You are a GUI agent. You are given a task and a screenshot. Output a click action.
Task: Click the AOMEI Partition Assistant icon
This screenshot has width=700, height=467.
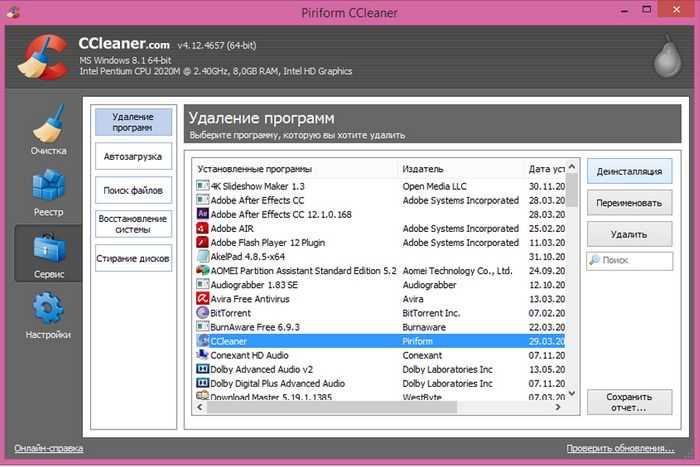[x=203, y=270]
